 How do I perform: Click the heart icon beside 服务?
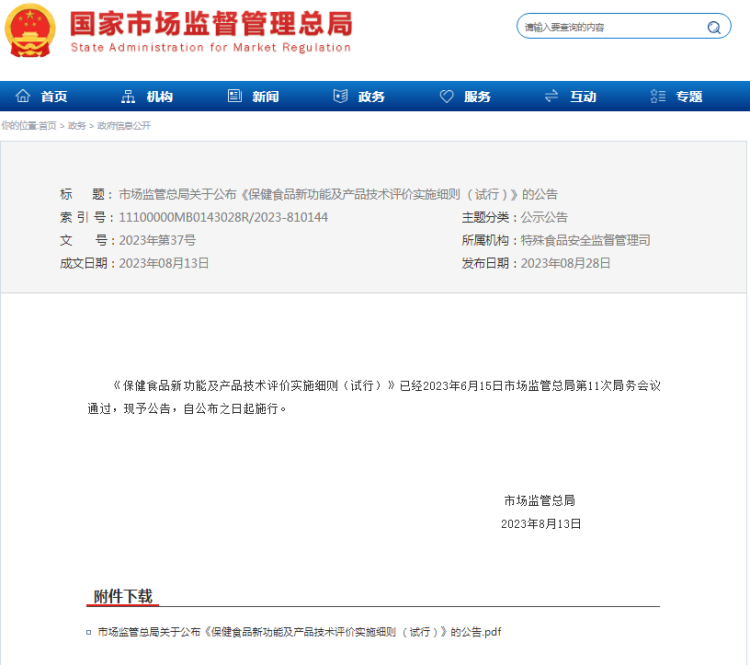point(446,96)
